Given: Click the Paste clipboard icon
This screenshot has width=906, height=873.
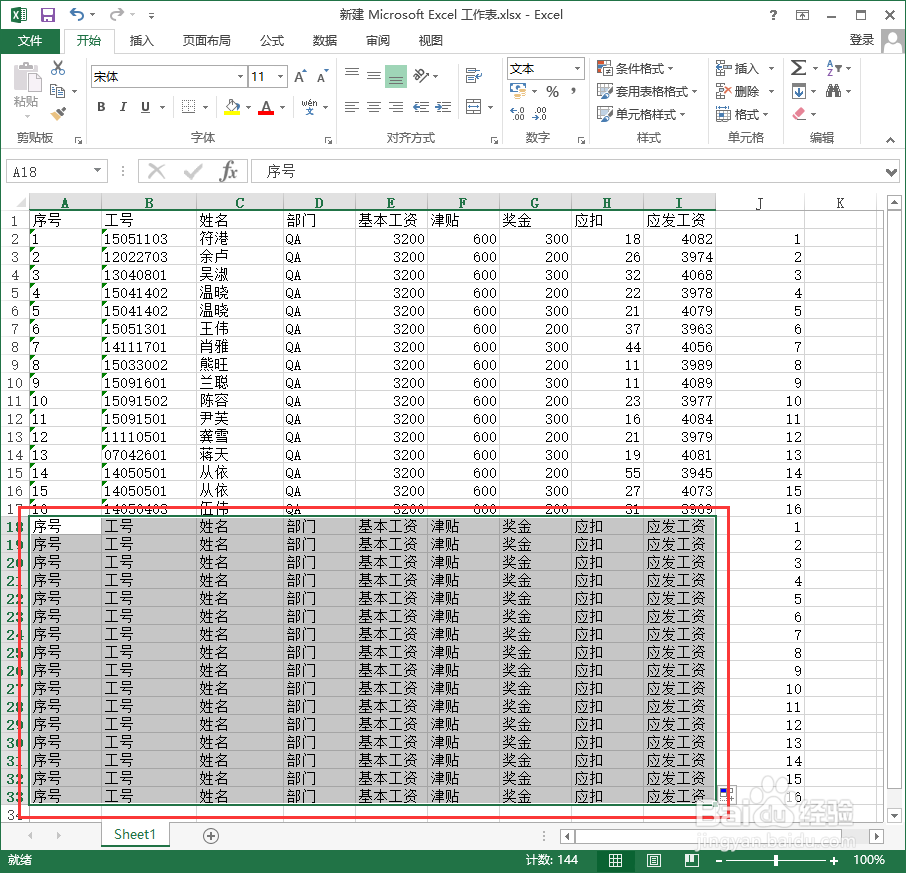Looking at the screenshot, I should point(27,78).
